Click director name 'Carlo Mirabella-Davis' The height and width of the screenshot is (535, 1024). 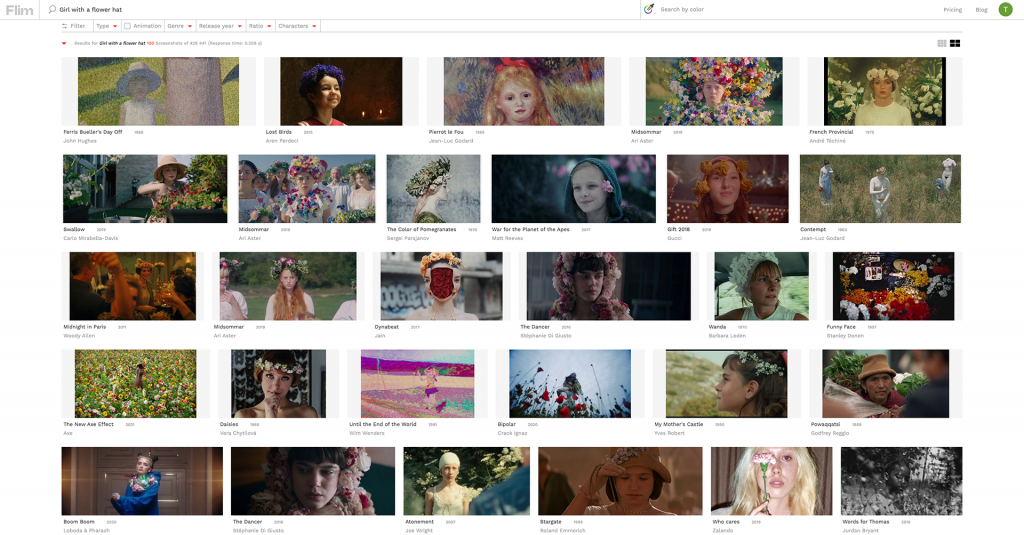(91, 238)
